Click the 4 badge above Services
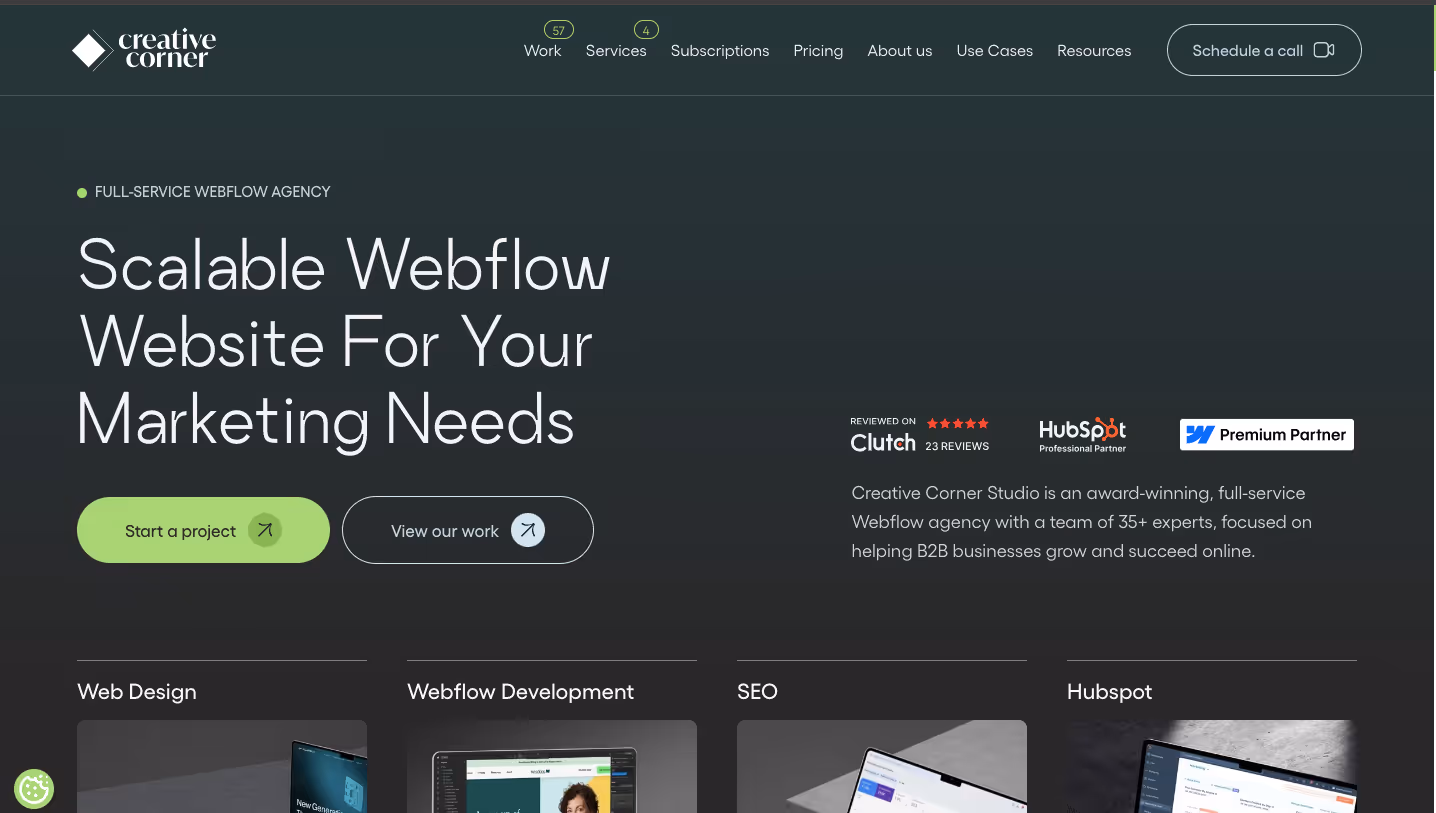 coord(646,30)
